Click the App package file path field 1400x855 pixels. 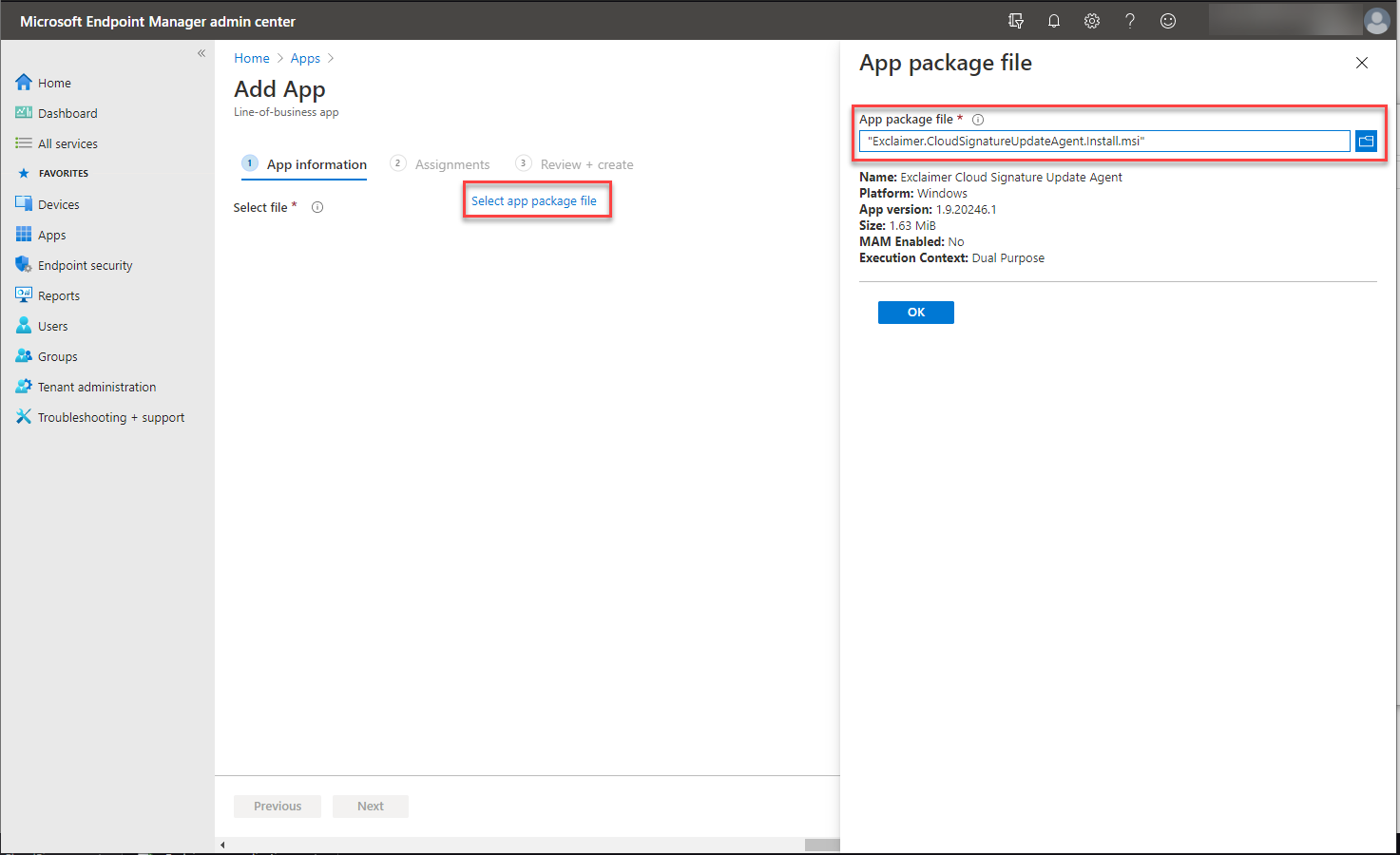[1103, 141]
